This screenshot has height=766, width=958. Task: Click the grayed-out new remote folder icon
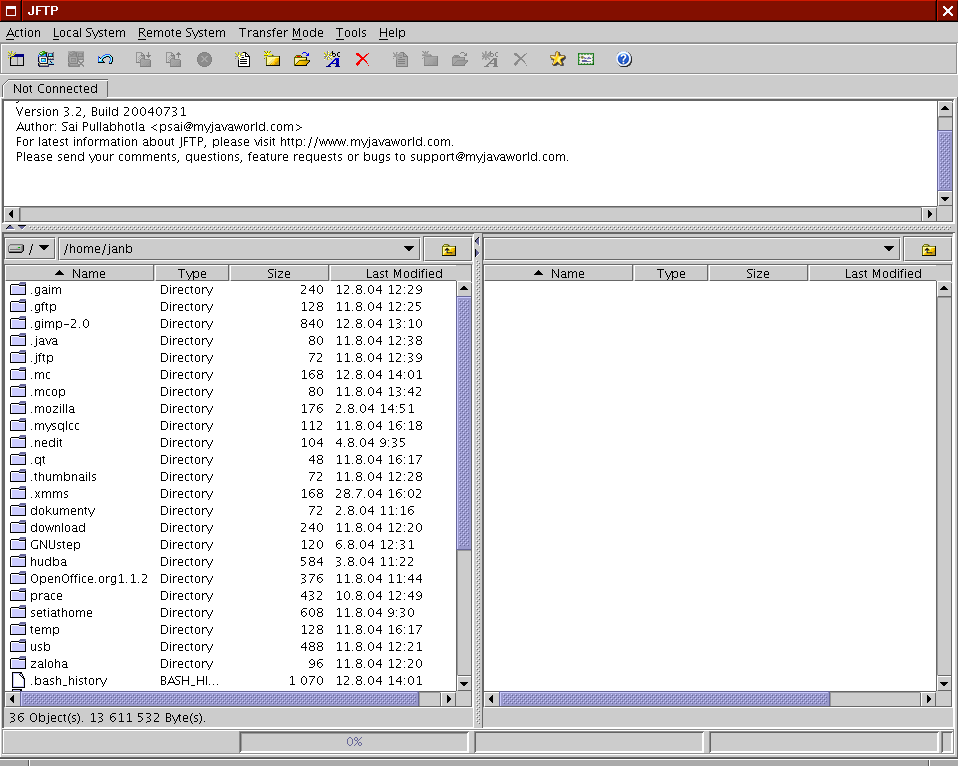tap(430, 59)
